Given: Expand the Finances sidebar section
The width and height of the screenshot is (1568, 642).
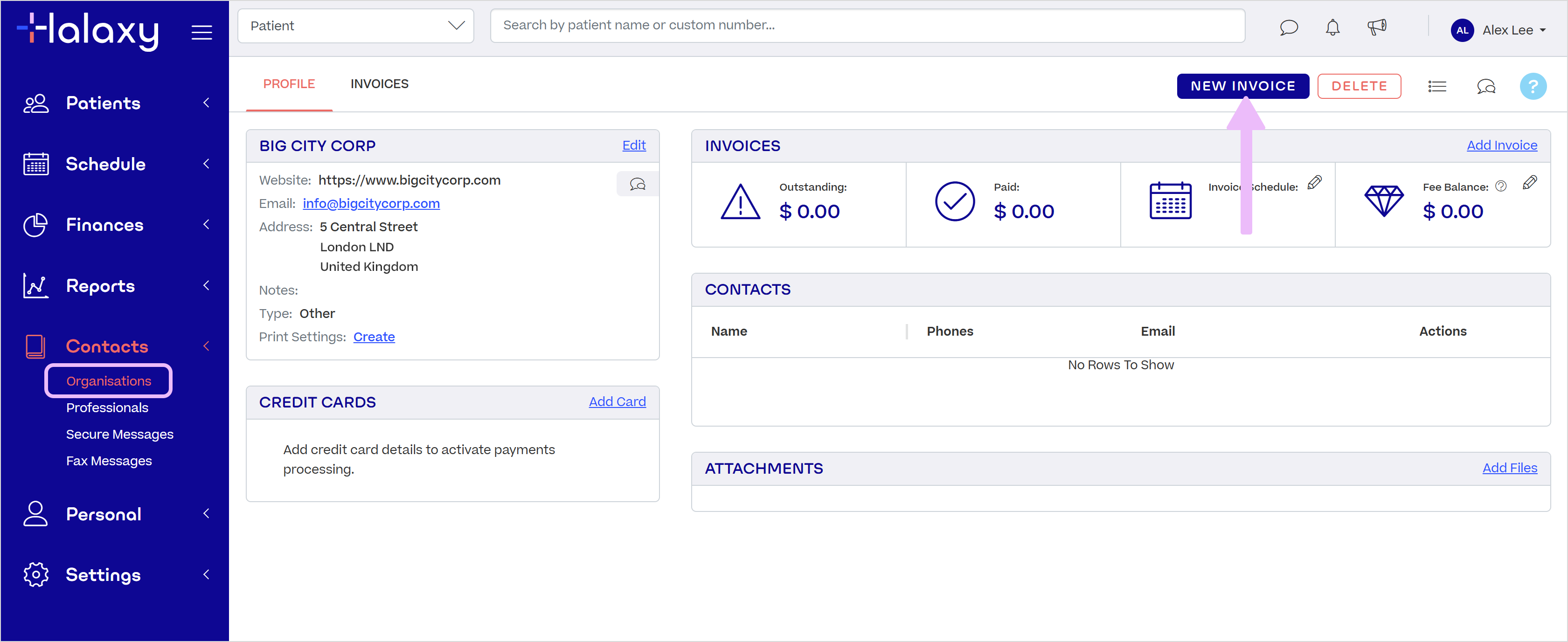Looking at the screenshot, I should point(104,225).
